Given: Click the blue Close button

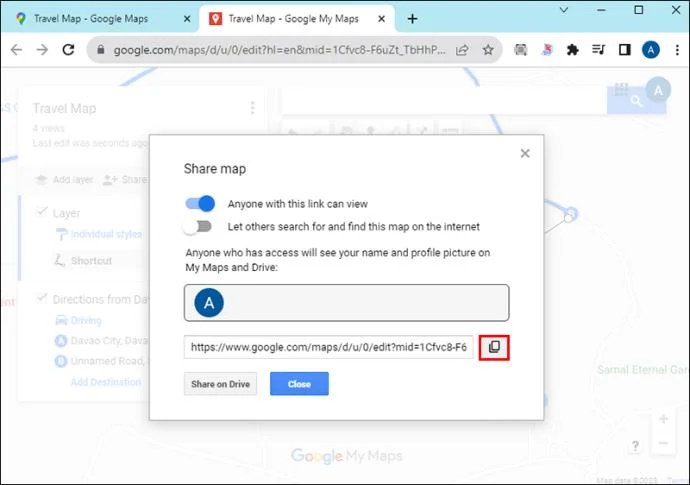Looking at the screenshot, I should pyautogui.click(x=299, y=384).
